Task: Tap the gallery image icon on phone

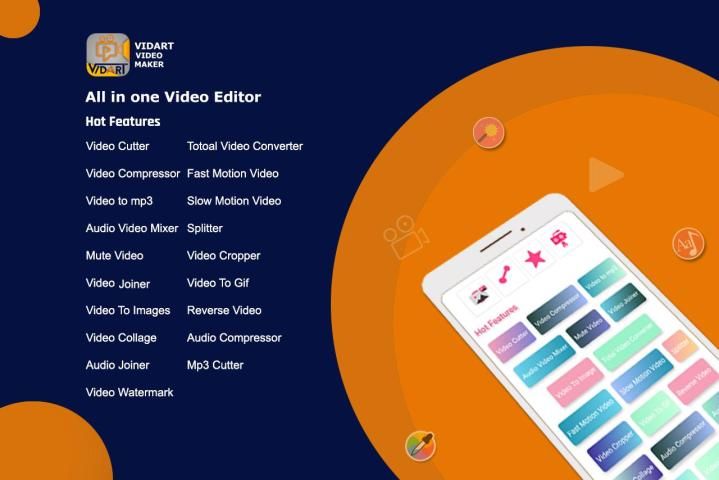Action: [479, 295]
